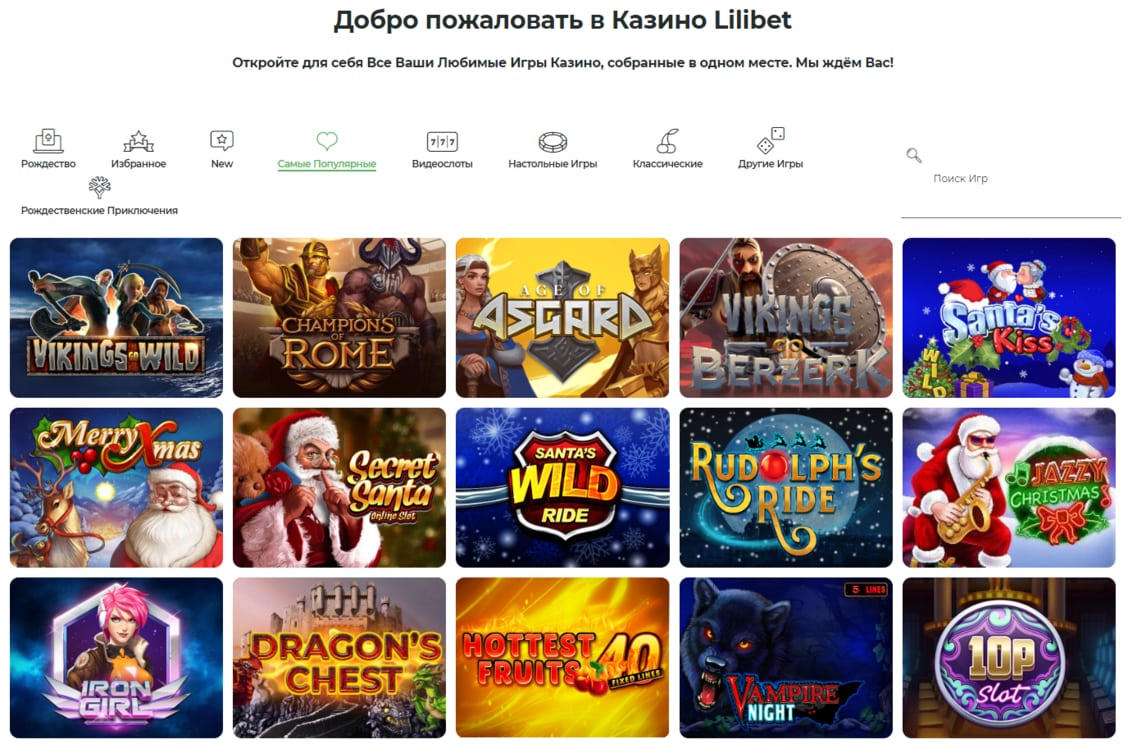1128x753 pixels.
Task: Switch to the Самые Популярные tab label
Action: tap(327, 164)
